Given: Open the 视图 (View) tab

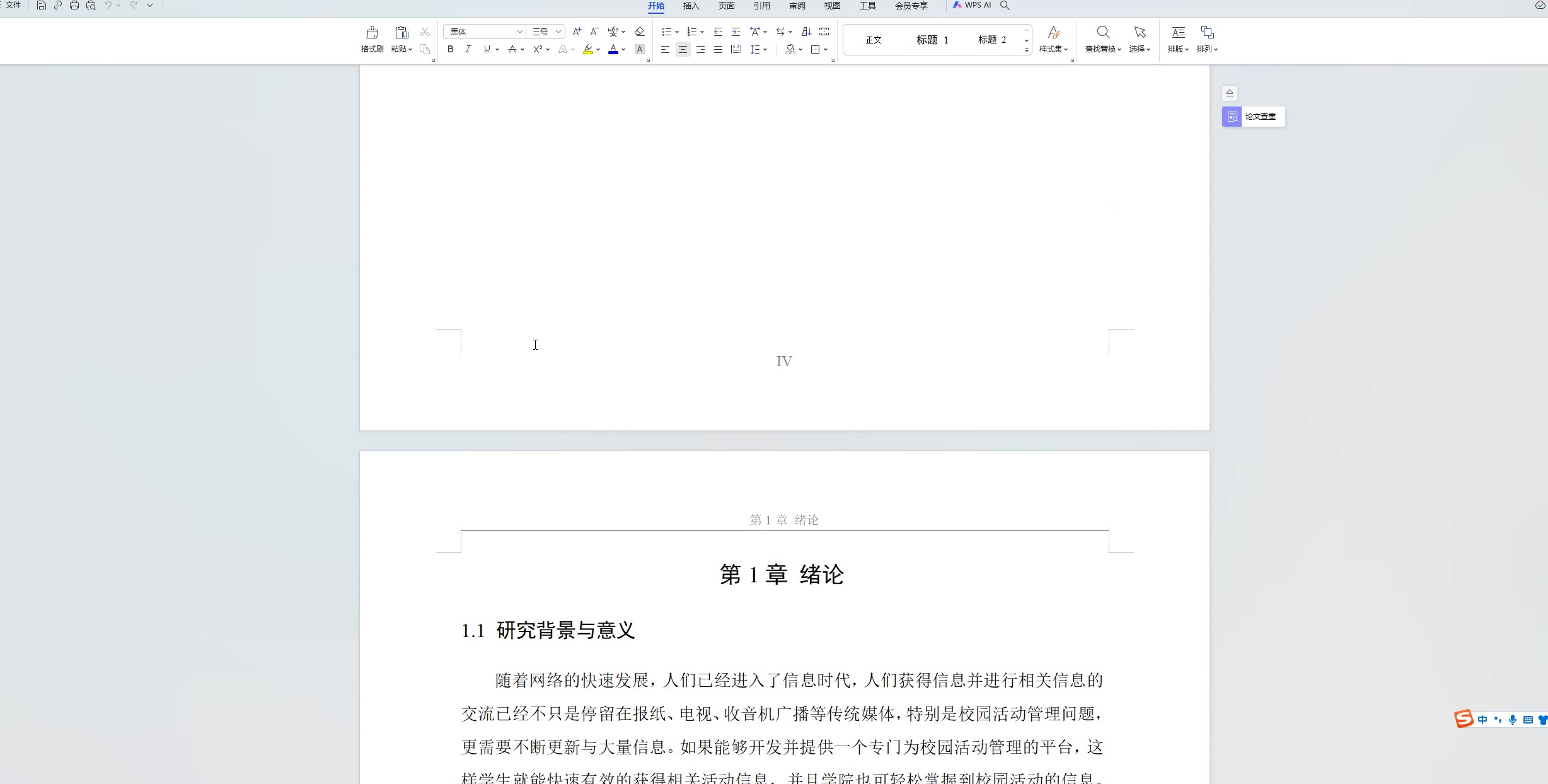Looking at the screenshot, I should pos(833,6).
